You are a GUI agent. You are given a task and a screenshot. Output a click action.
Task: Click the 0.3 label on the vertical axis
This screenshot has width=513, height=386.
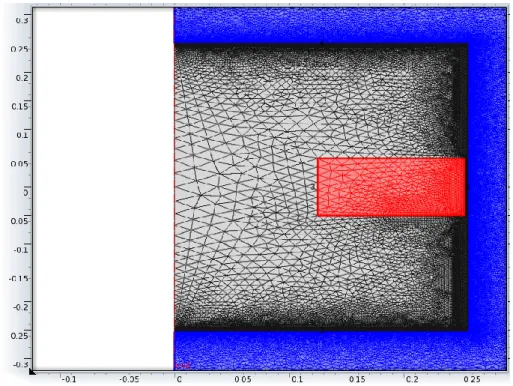click(22, 20)
